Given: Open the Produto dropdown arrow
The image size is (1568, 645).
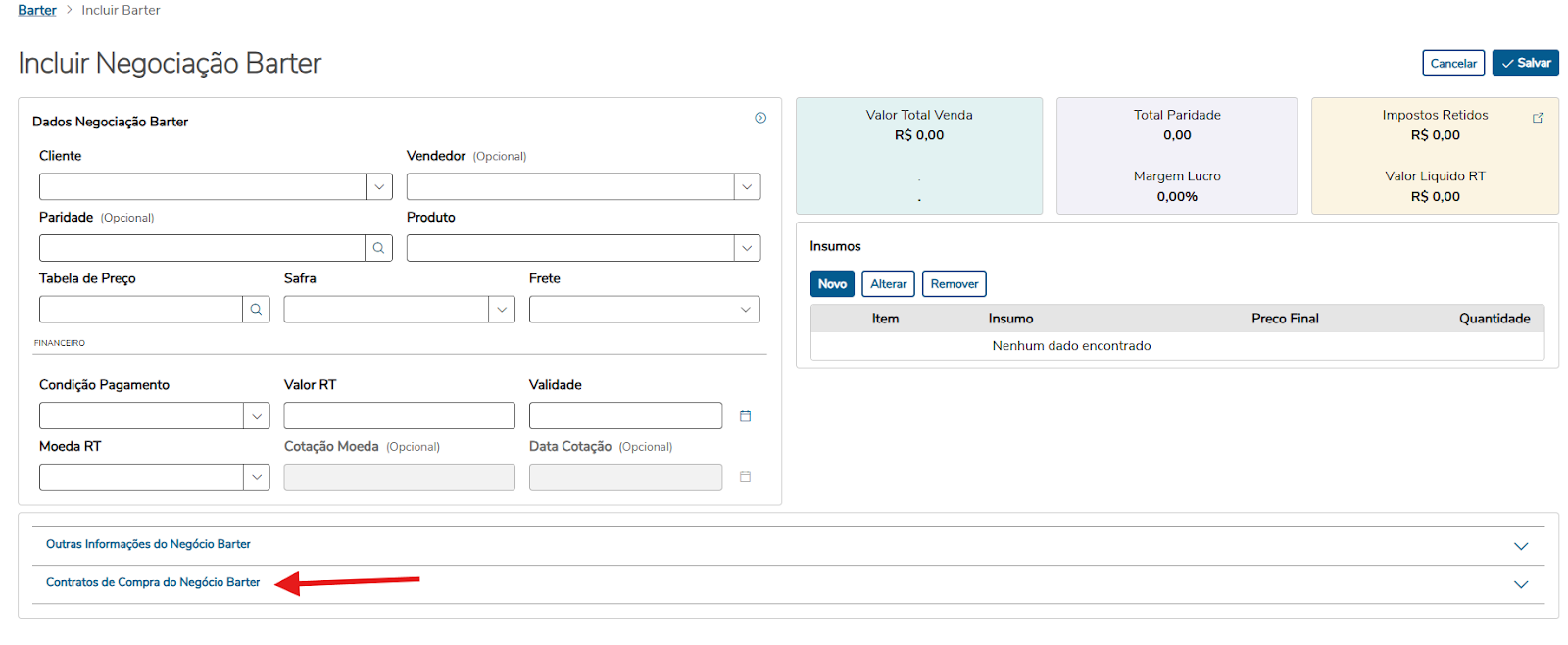Looking at the screenshot, I should [747, 248].
